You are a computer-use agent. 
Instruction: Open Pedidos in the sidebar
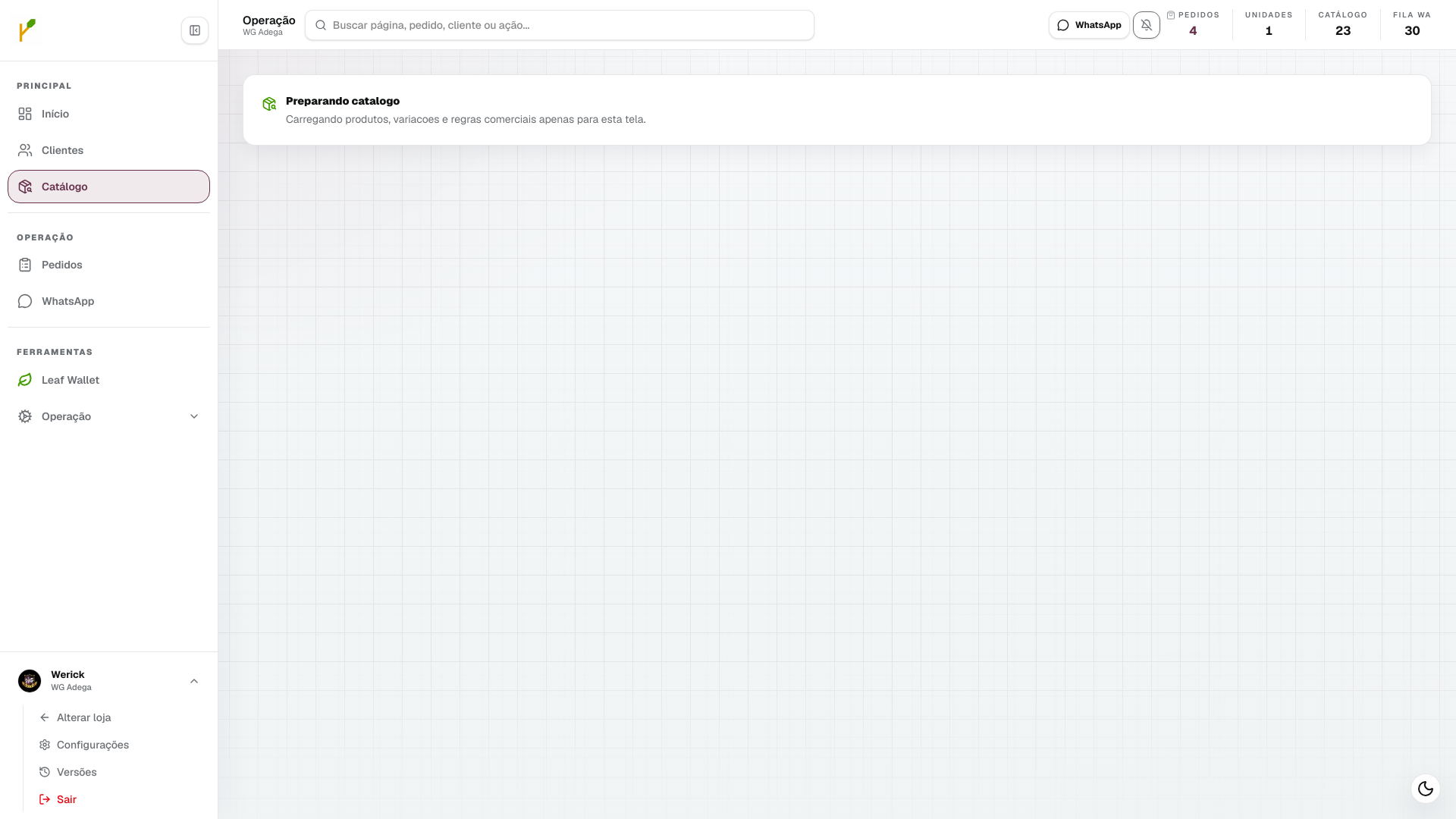[108, 265]
